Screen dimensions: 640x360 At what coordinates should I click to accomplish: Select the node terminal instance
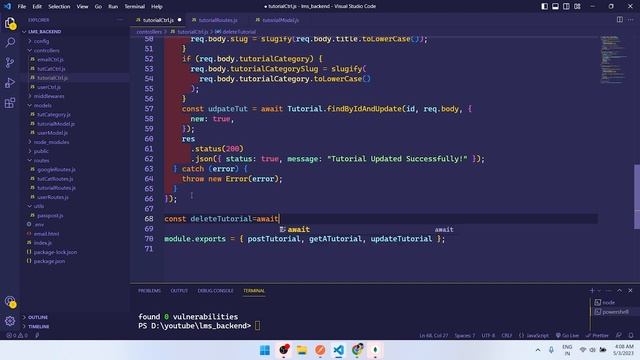point(608,302)
